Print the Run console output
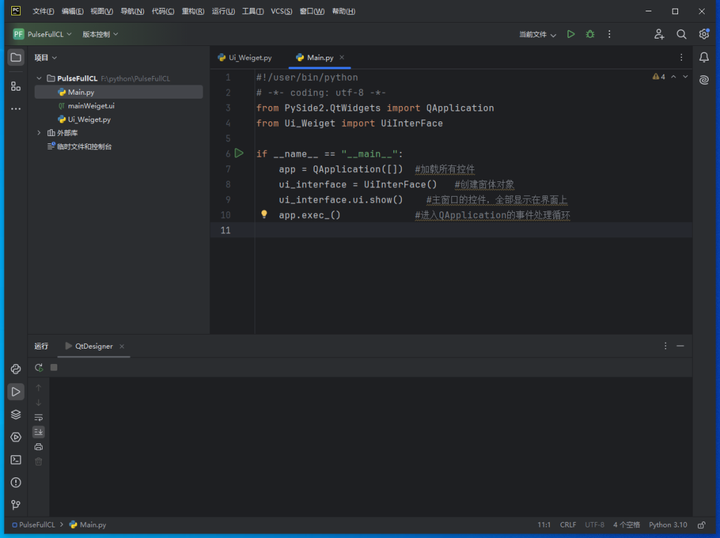720x538 pixels. [39, 447]
